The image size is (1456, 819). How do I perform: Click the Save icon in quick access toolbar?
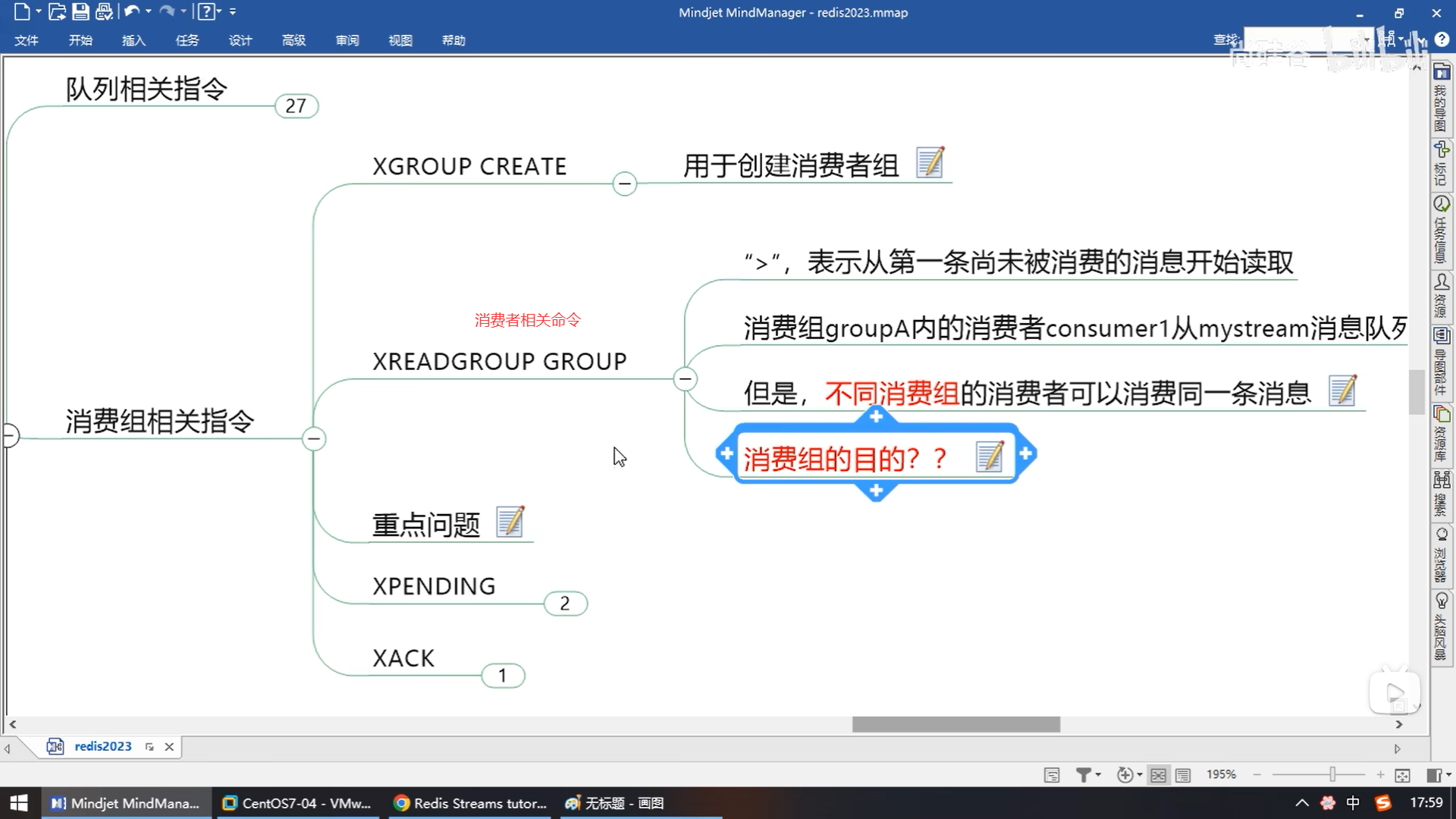point(80,12)
